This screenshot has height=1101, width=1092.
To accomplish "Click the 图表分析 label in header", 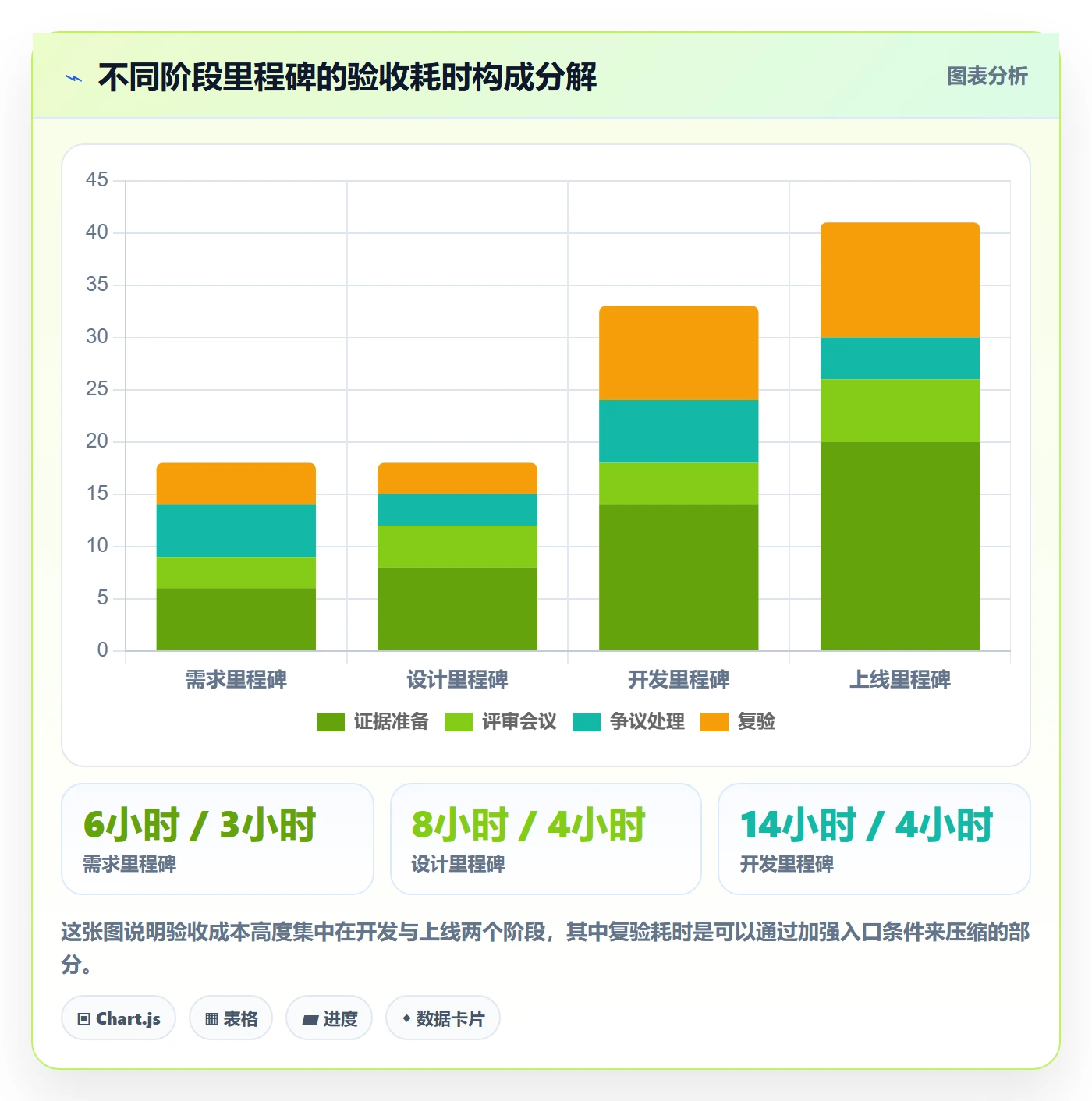I will (x=987, y=76).
